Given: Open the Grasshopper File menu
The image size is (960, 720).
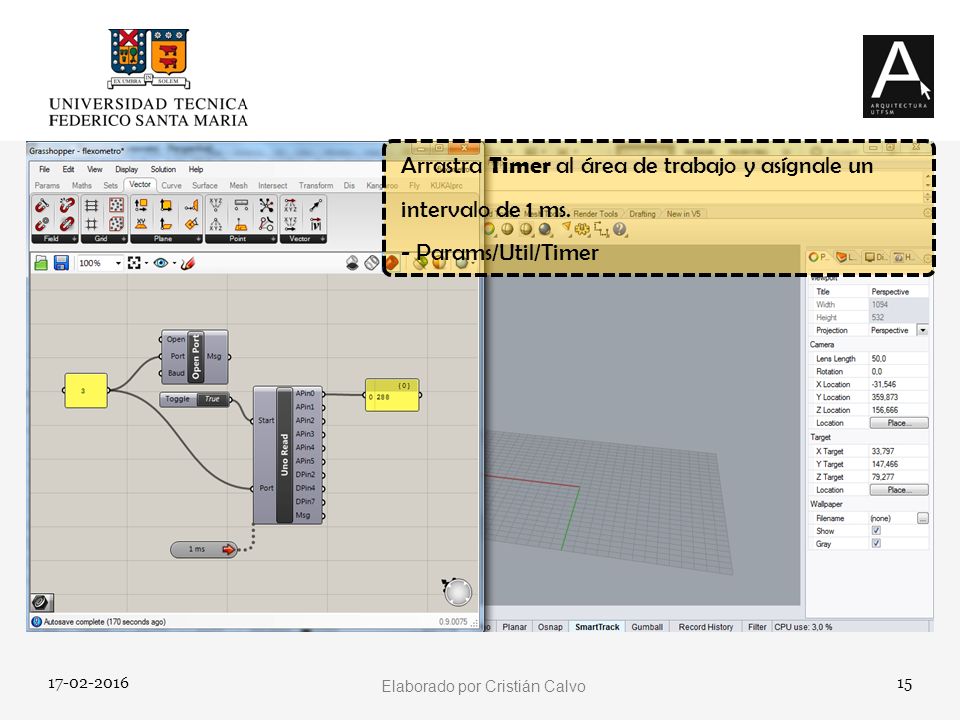Looking at the screenshot, I should 45,170.
